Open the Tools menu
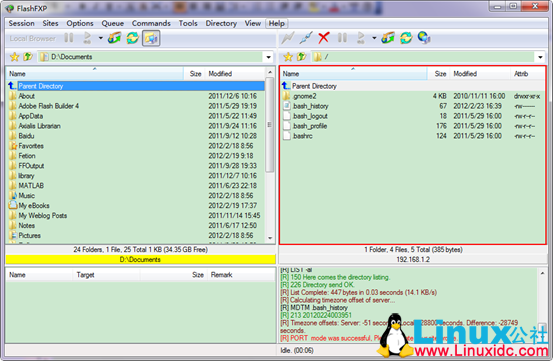553x361 pixels. (188, 23)
